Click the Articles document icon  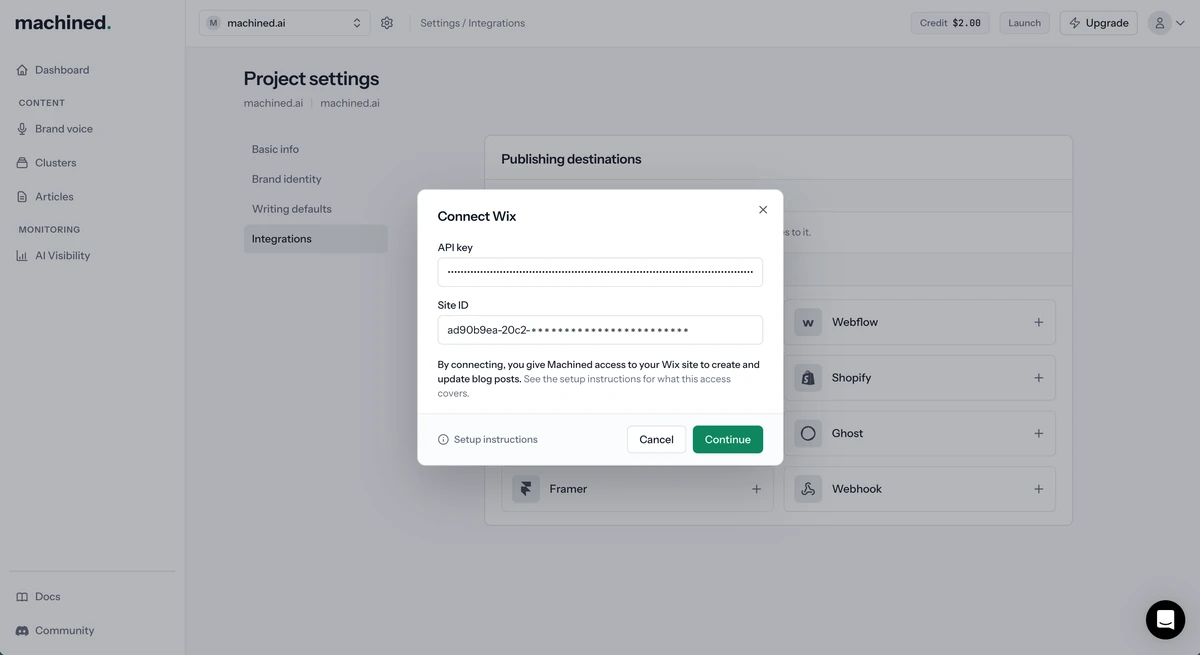(22, 197)
